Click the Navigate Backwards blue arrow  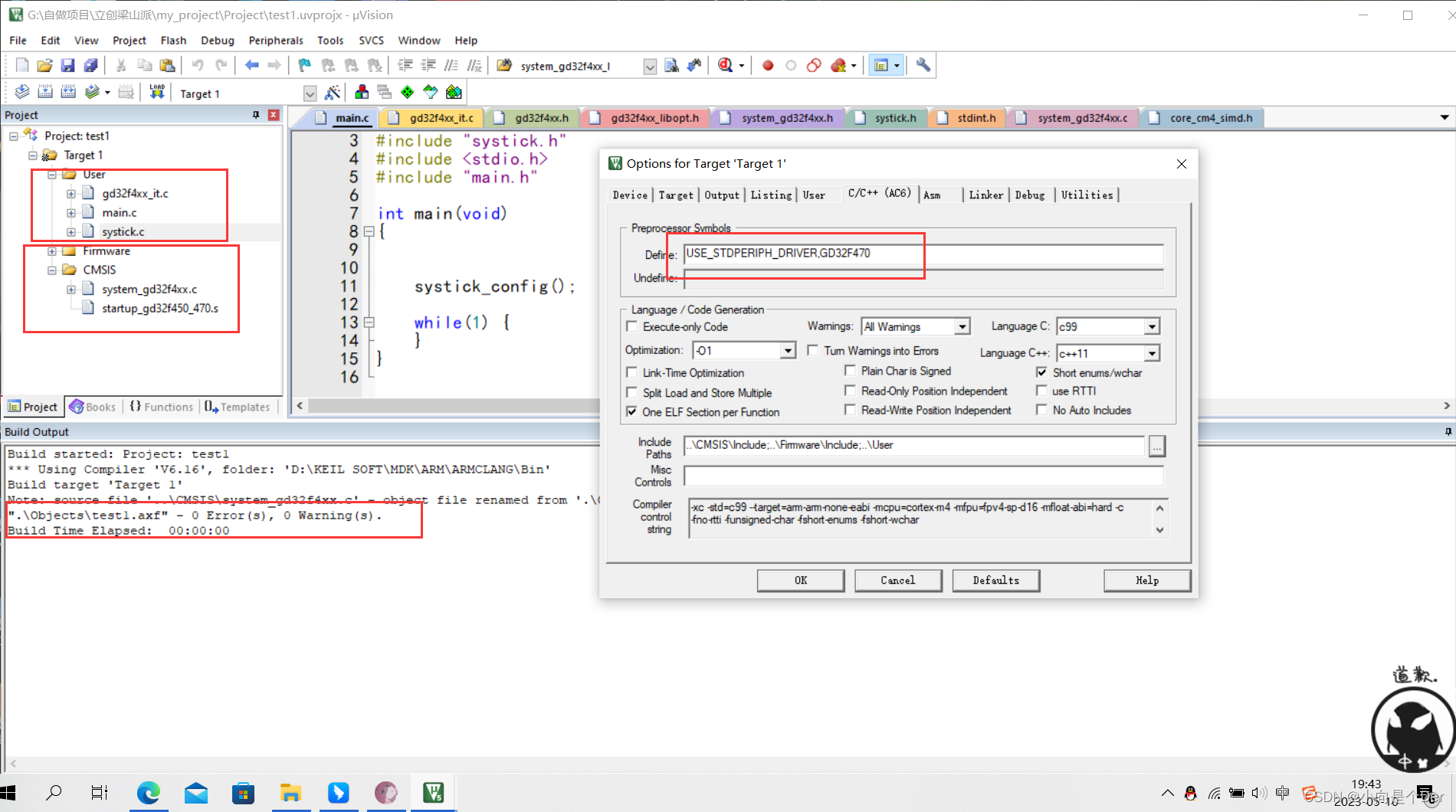tap(251, 66)
